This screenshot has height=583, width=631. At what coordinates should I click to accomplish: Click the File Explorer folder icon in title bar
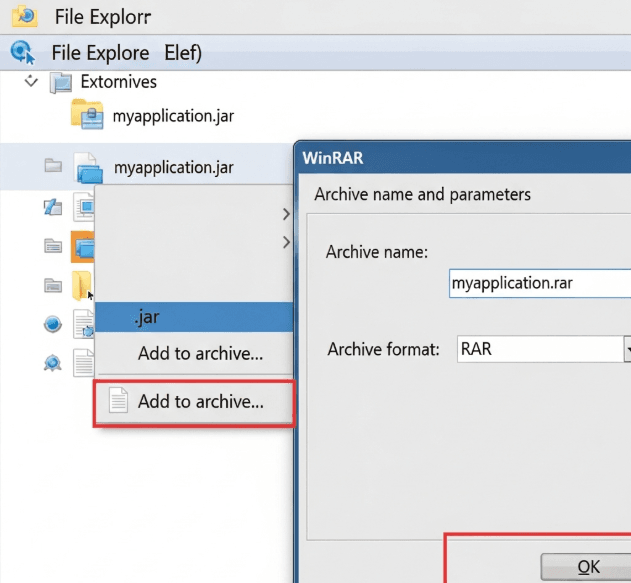pos(25,16)
